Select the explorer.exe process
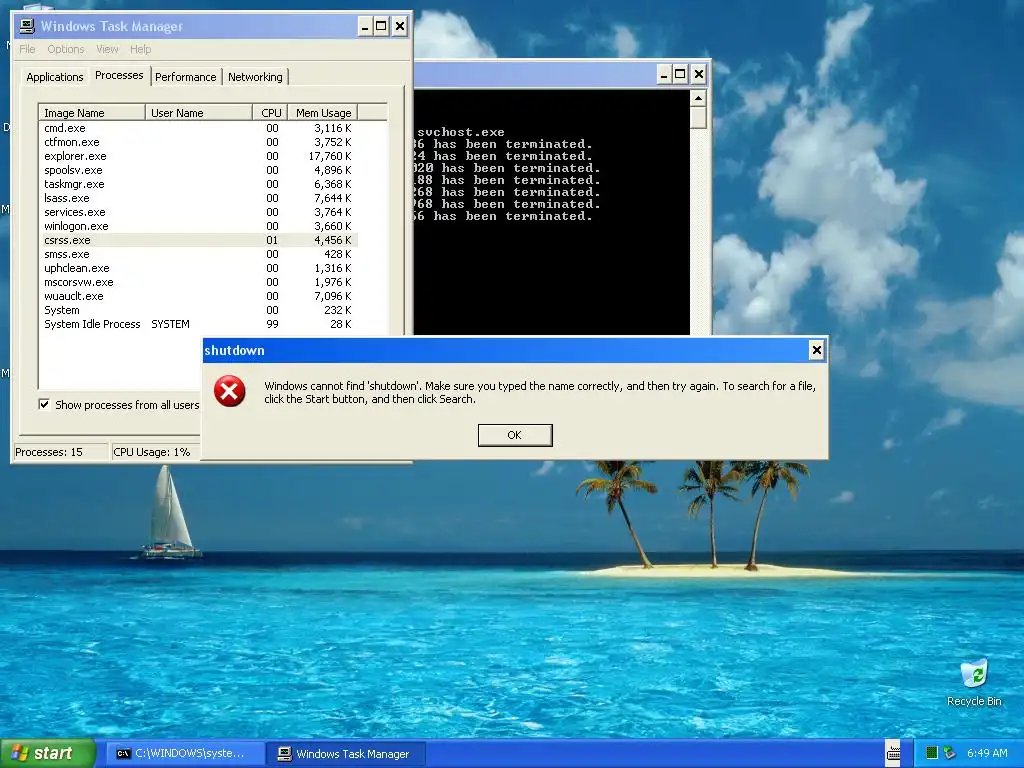 click(199, 156)
